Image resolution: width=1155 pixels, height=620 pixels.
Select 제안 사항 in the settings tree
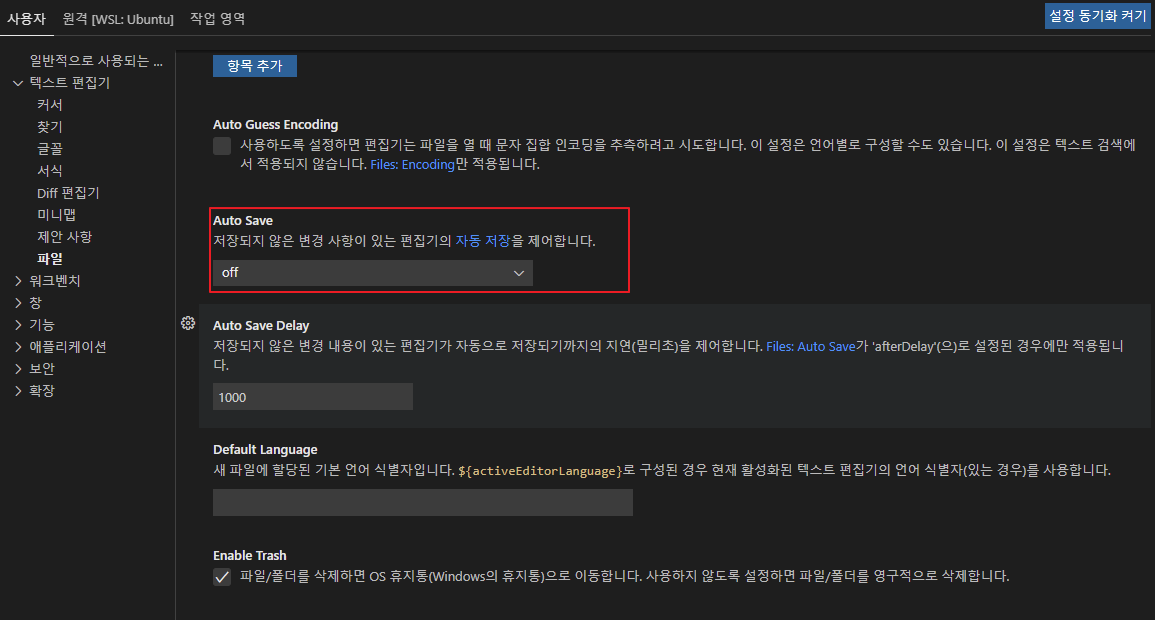point(65,237)
